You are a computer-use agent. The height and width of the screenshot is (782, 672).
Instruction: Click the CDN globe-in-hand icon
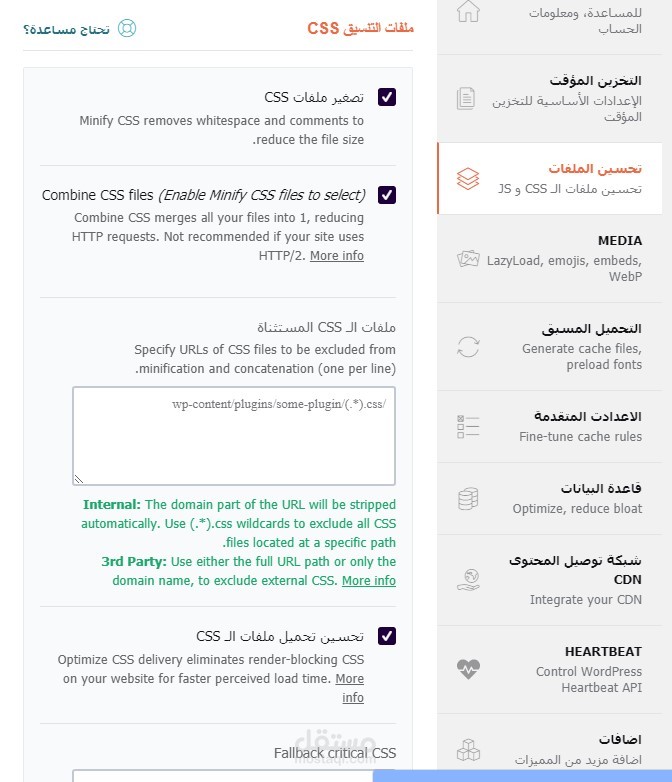tap(468, 580)
